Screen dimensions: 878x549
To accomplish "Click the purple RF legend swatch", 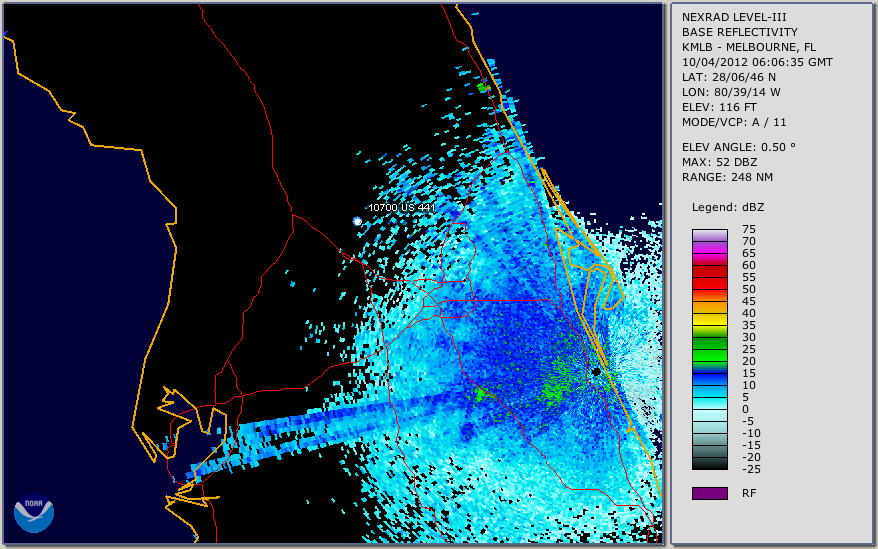I will [x=709, y=493].
